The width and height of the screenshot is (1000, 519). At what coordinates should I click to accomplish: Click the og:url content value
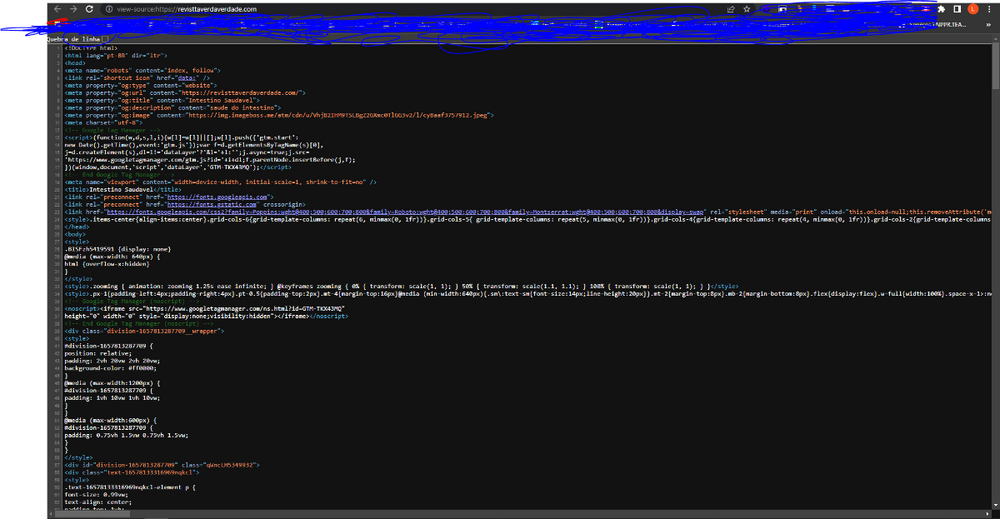(x=240, y=92)
